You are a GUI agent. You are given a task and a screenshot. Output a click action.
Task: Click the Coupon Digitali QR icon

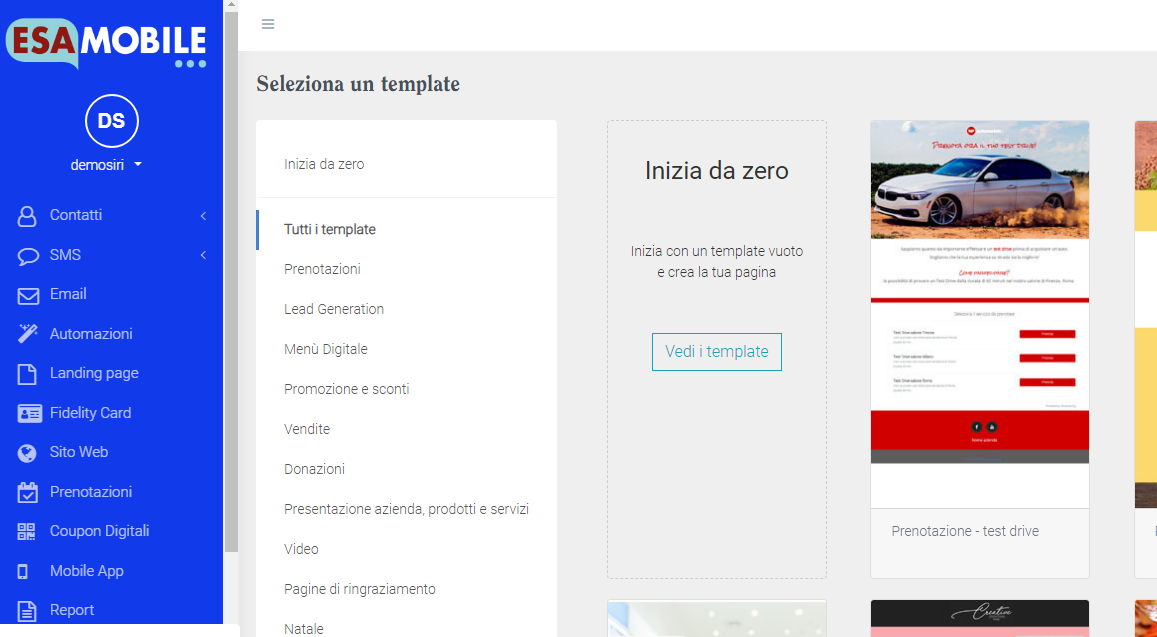(27, 531)
